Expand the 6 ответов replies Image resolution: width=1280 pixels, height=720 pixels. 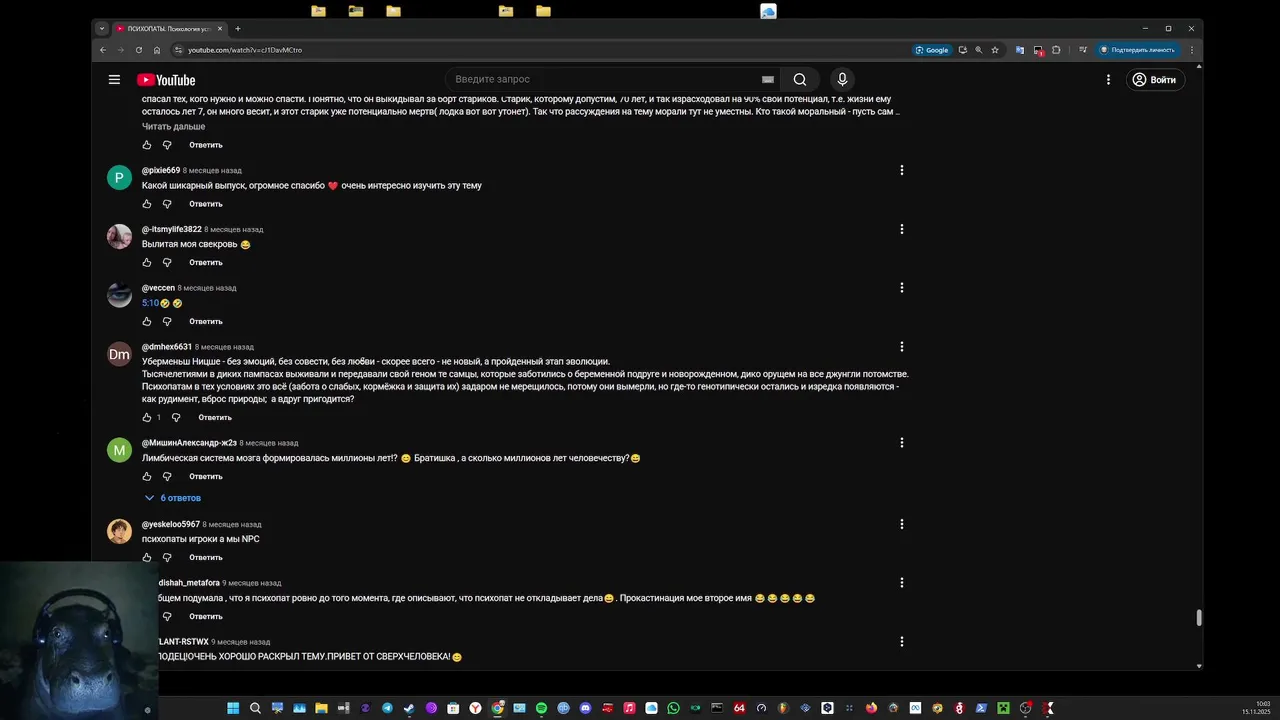tap(173, 498)
